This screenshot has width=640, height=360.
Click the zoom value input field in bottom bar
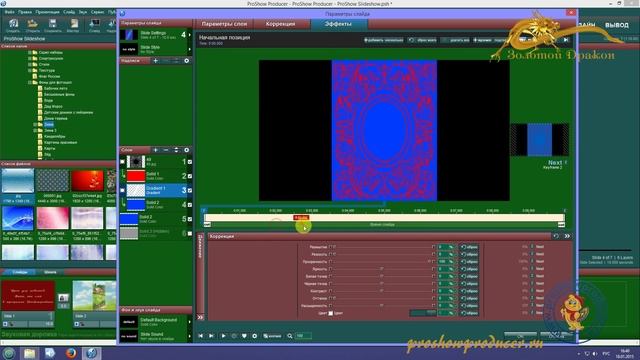303,336
